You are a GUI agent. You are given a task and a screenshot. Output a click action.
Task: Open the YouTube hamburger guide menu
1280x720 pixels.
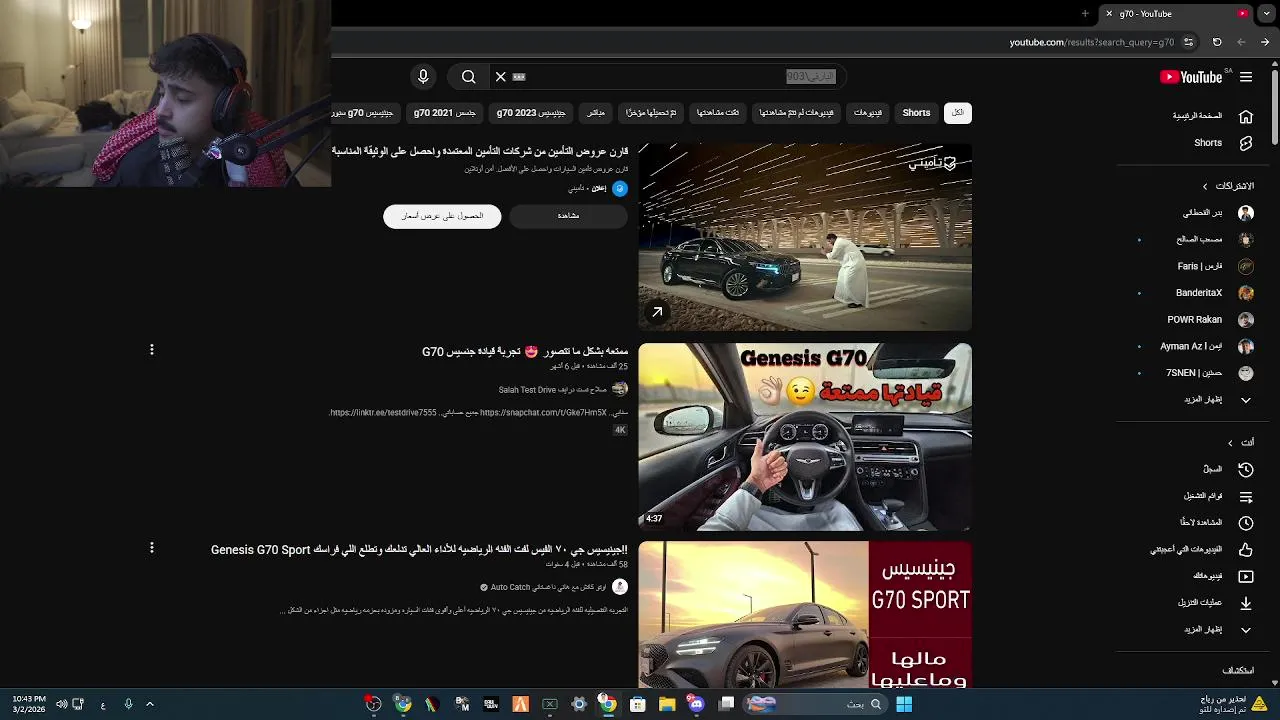pyautogui.click(x=1246, y=77)
